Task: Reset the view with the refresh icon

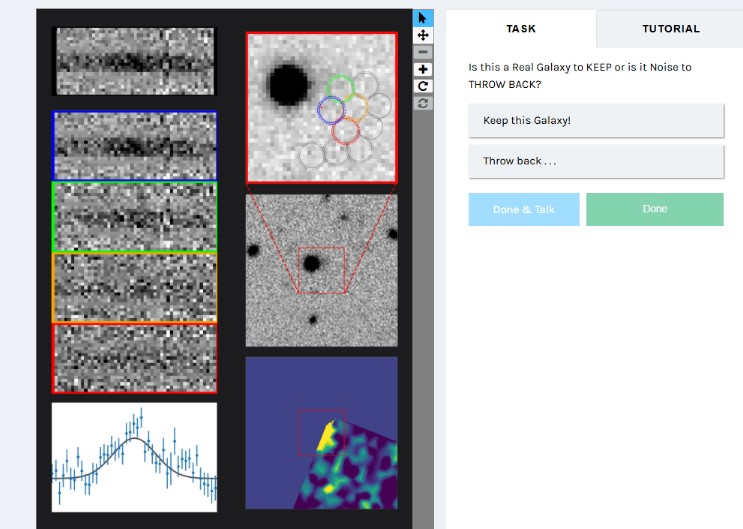Action: coord(423,103)
